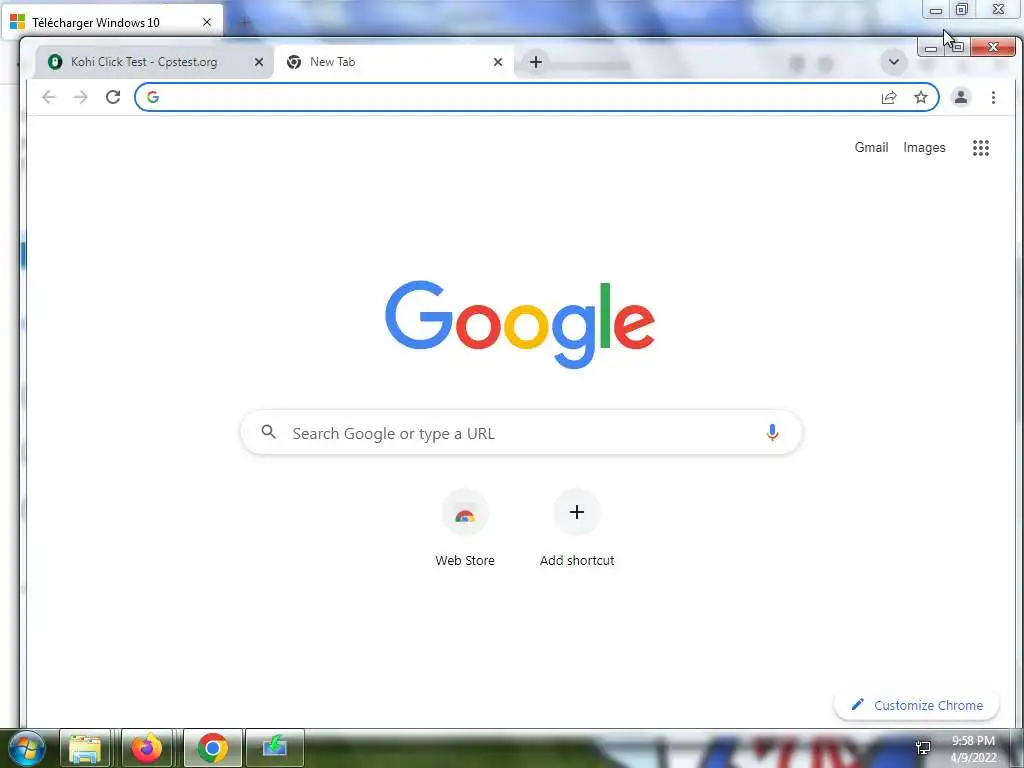Click the Google logo
Screen dimensions: 1024x768
click(520, 325)
